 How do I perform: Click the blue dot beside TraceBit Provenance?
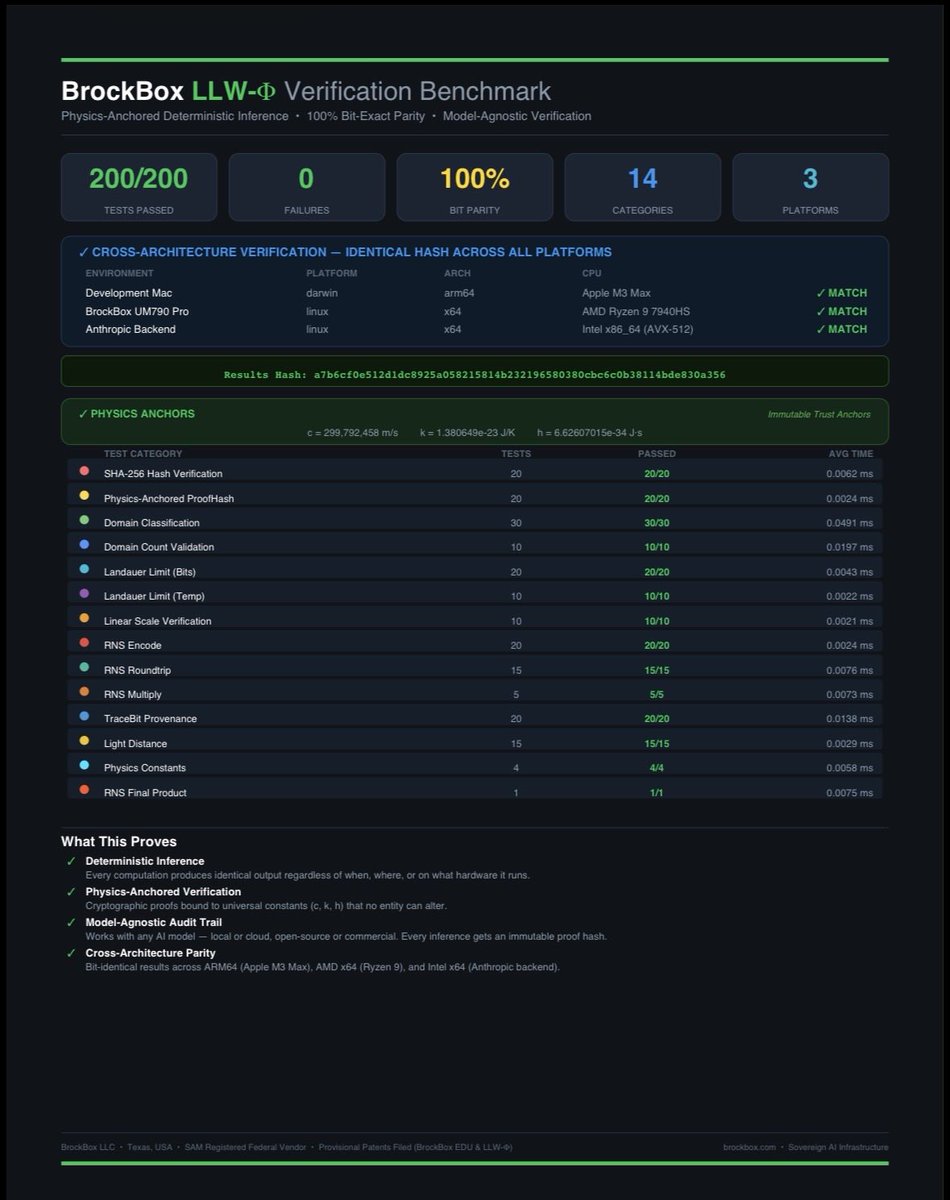tap(84, 716)
